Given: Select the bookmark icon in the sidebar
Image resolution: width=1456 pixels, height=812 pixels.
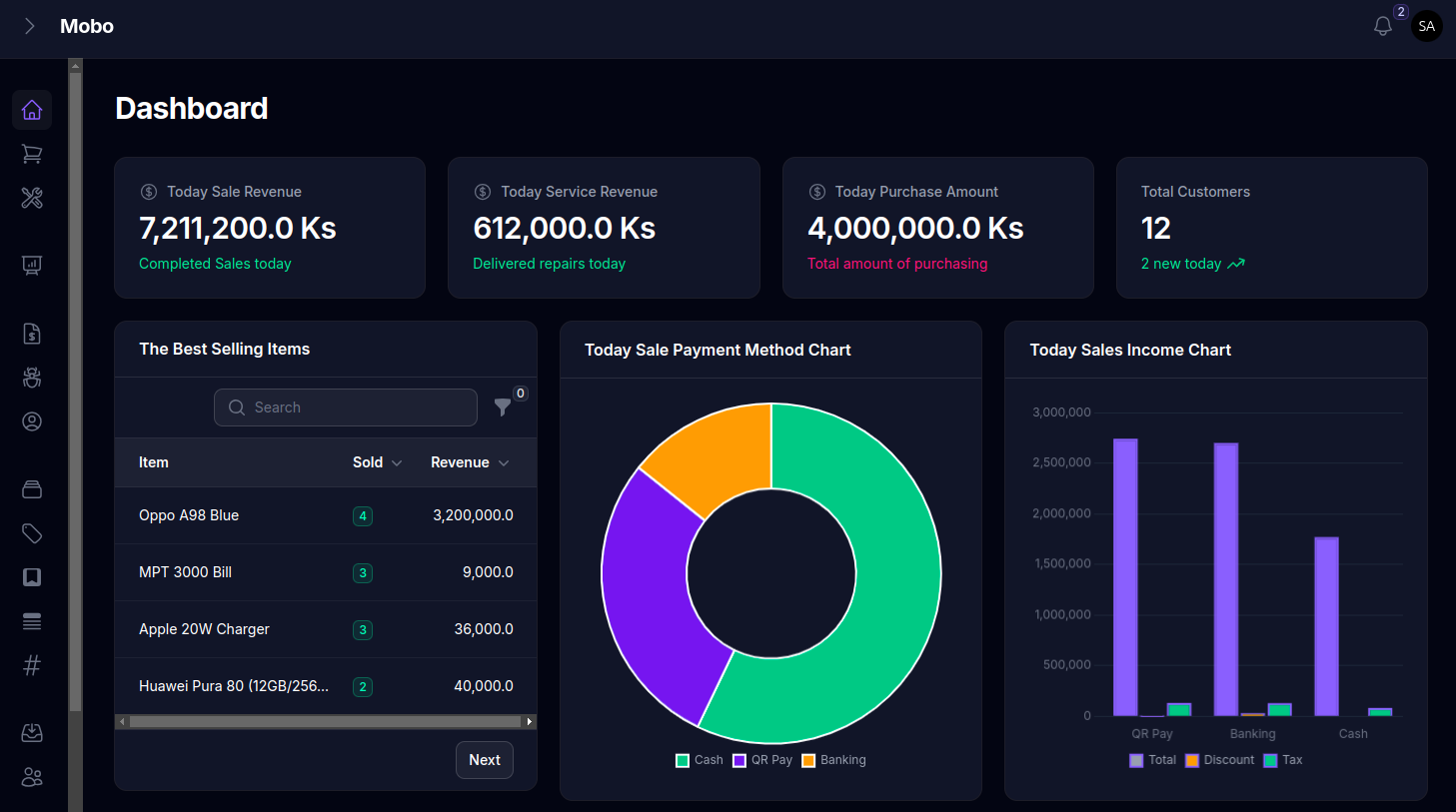Looking at the screenshot, I should pos(32,577).
